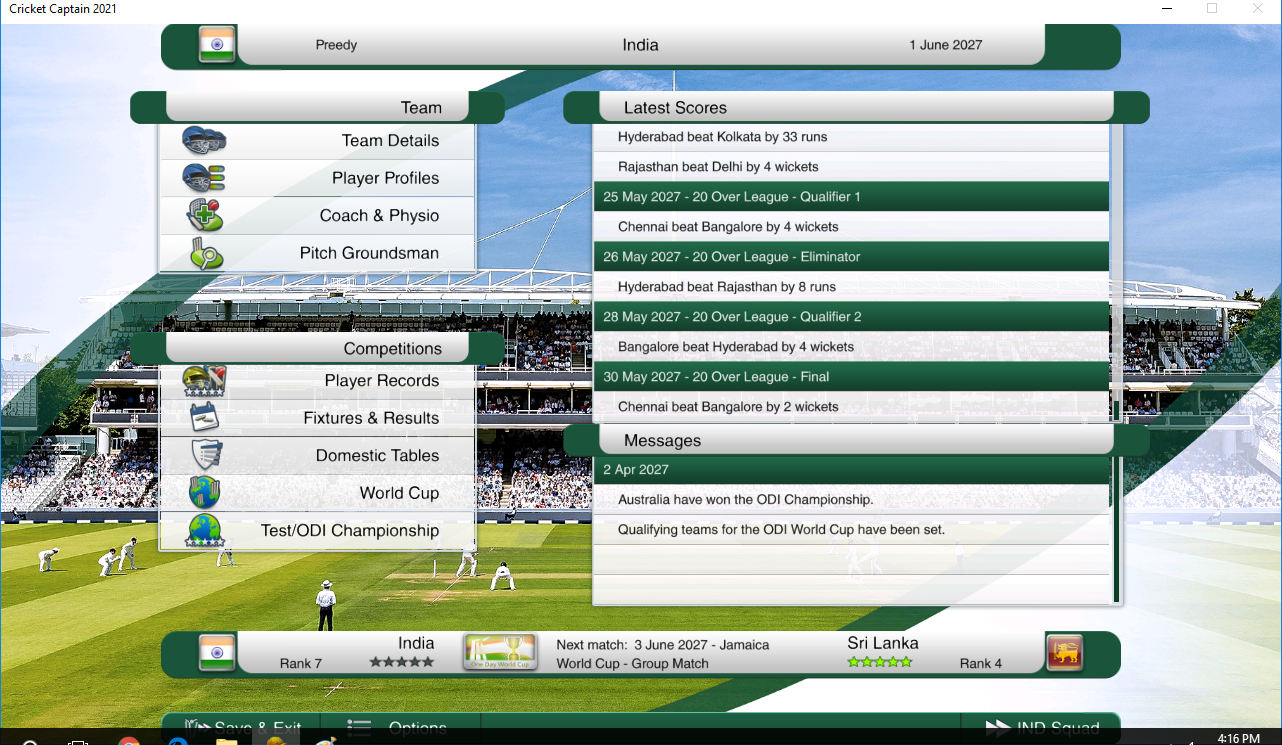The image size is (1282, 745).
Task: Click Sri Lanka's green star rating
Action: tap(880, 662)
